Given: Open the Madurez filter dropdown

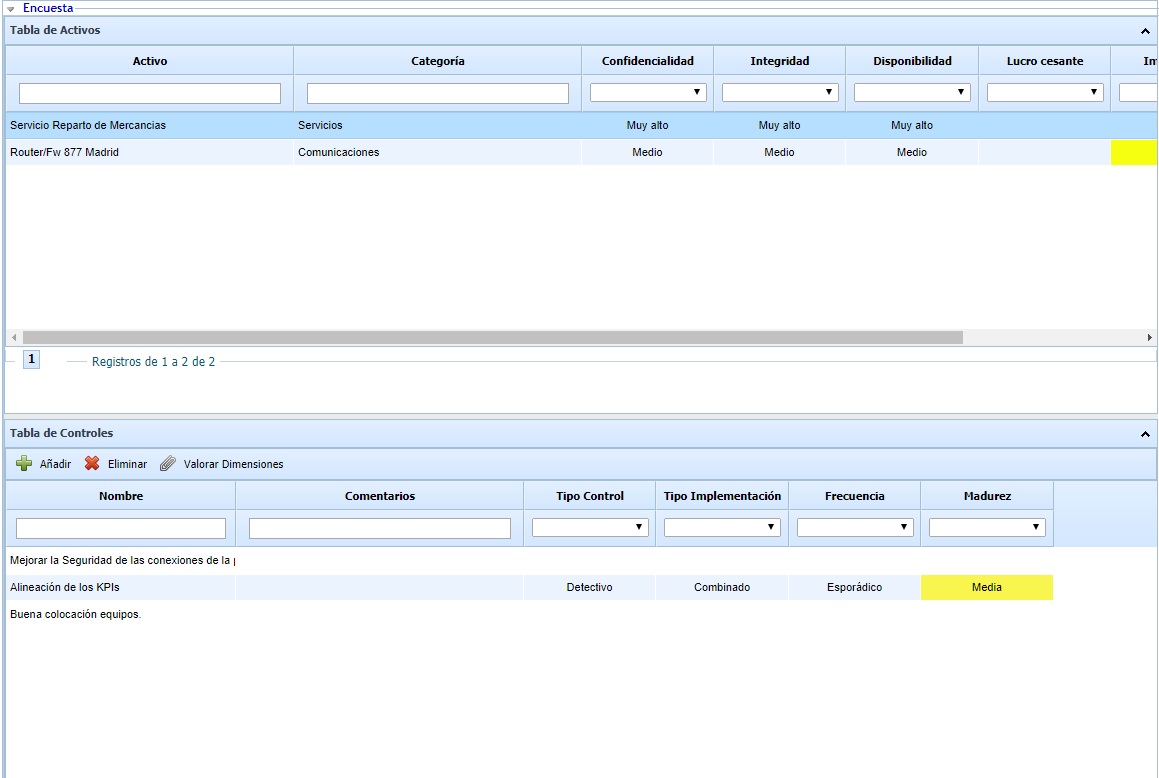Looking at the screenshot, I should (987, 527).
